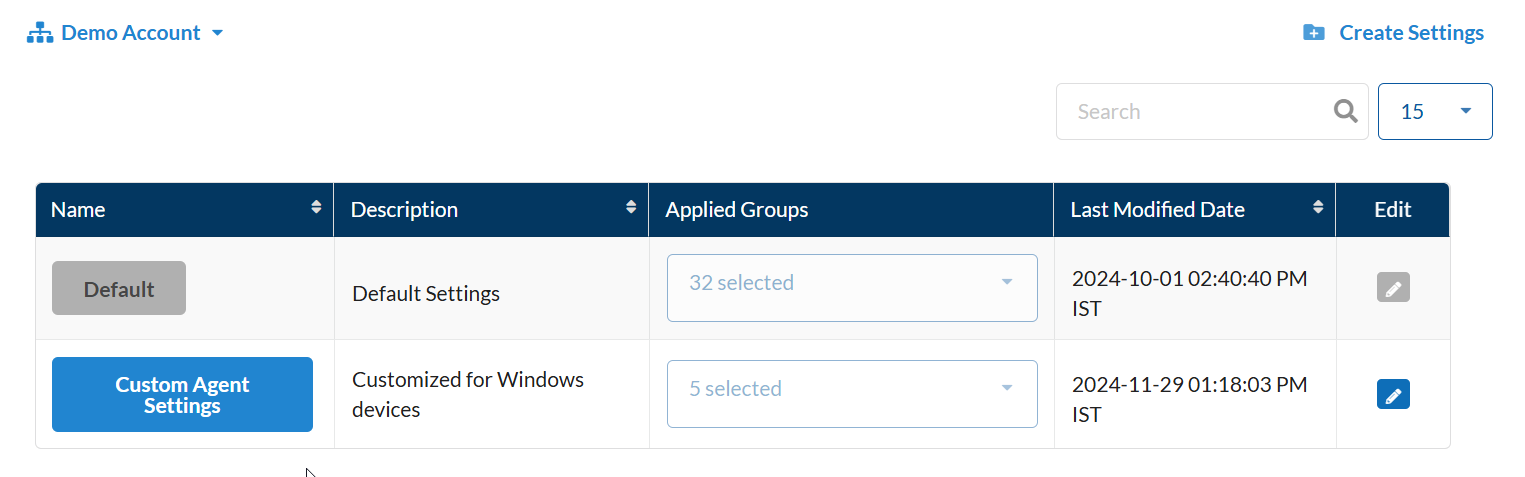Click the organization hierarchy icon beside Demo Account
This screenshot has width=1525, height=477.
(x=39, y=33)
